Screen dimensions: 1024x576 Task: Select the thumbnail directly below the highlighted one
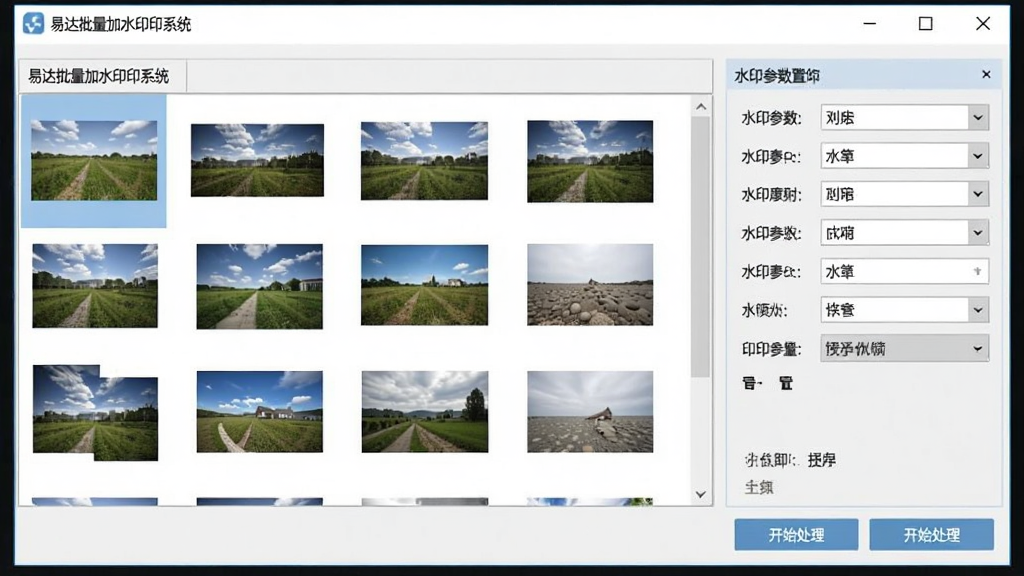95,285
